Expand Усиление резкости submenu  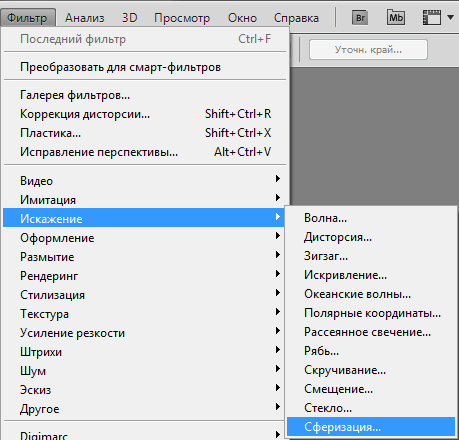tap(145, 333)
